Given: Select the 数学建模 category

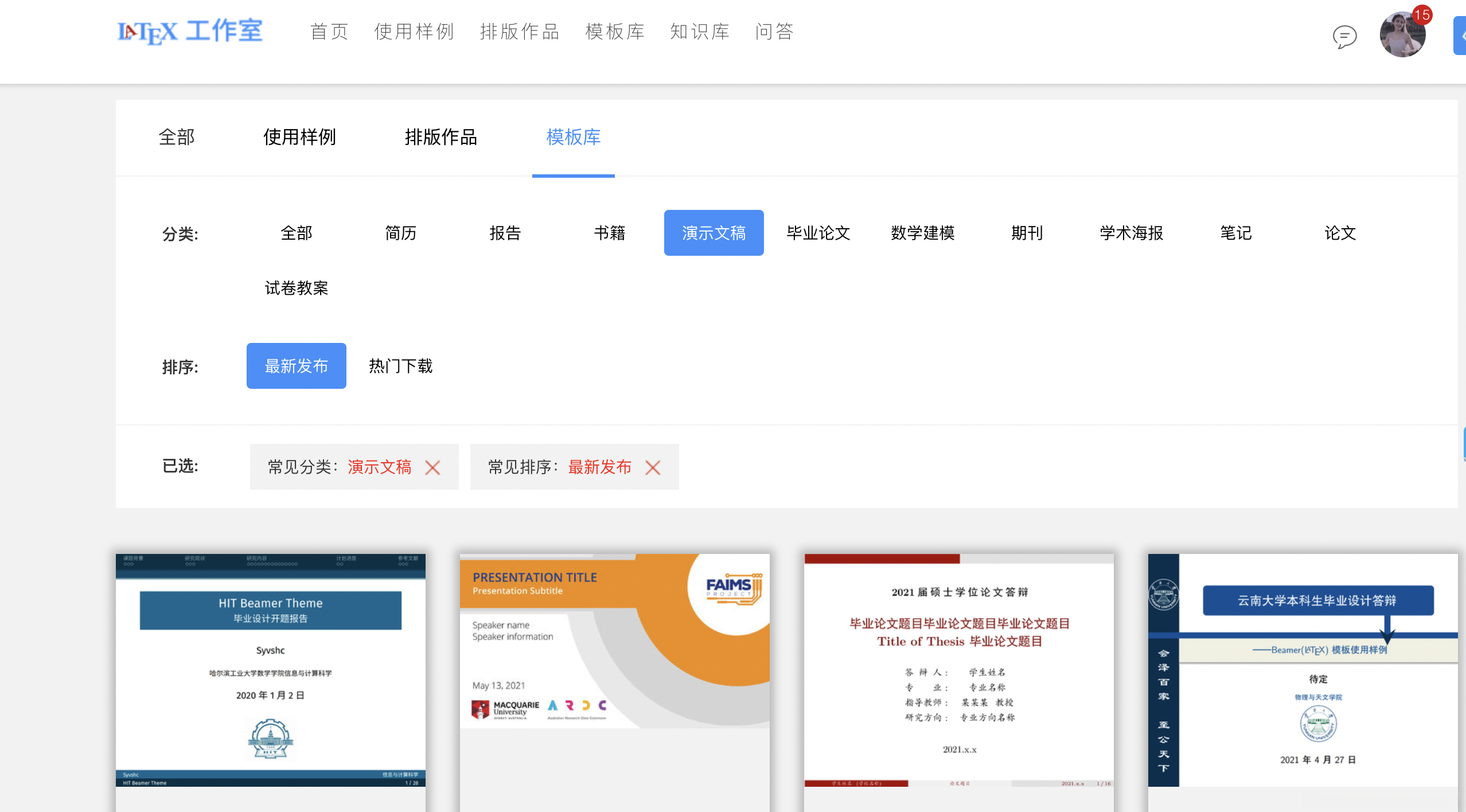Looking at the screenshot, I should (923, 233).
